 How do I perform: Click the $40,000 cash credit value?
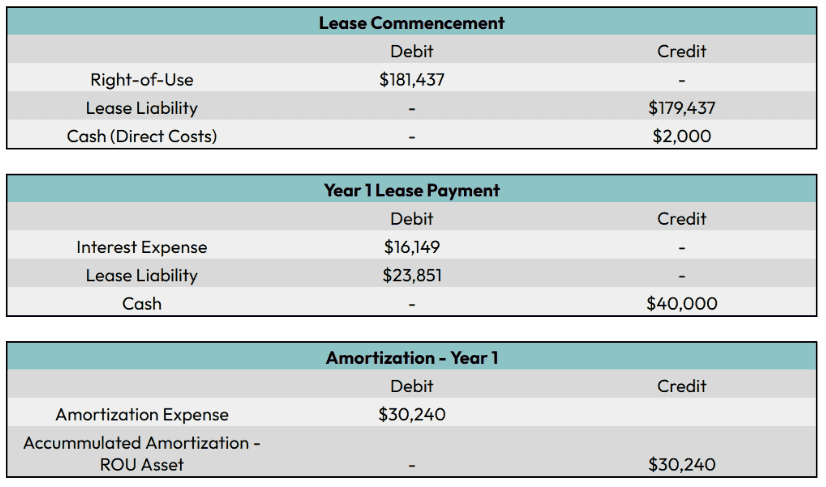point(681,303)
